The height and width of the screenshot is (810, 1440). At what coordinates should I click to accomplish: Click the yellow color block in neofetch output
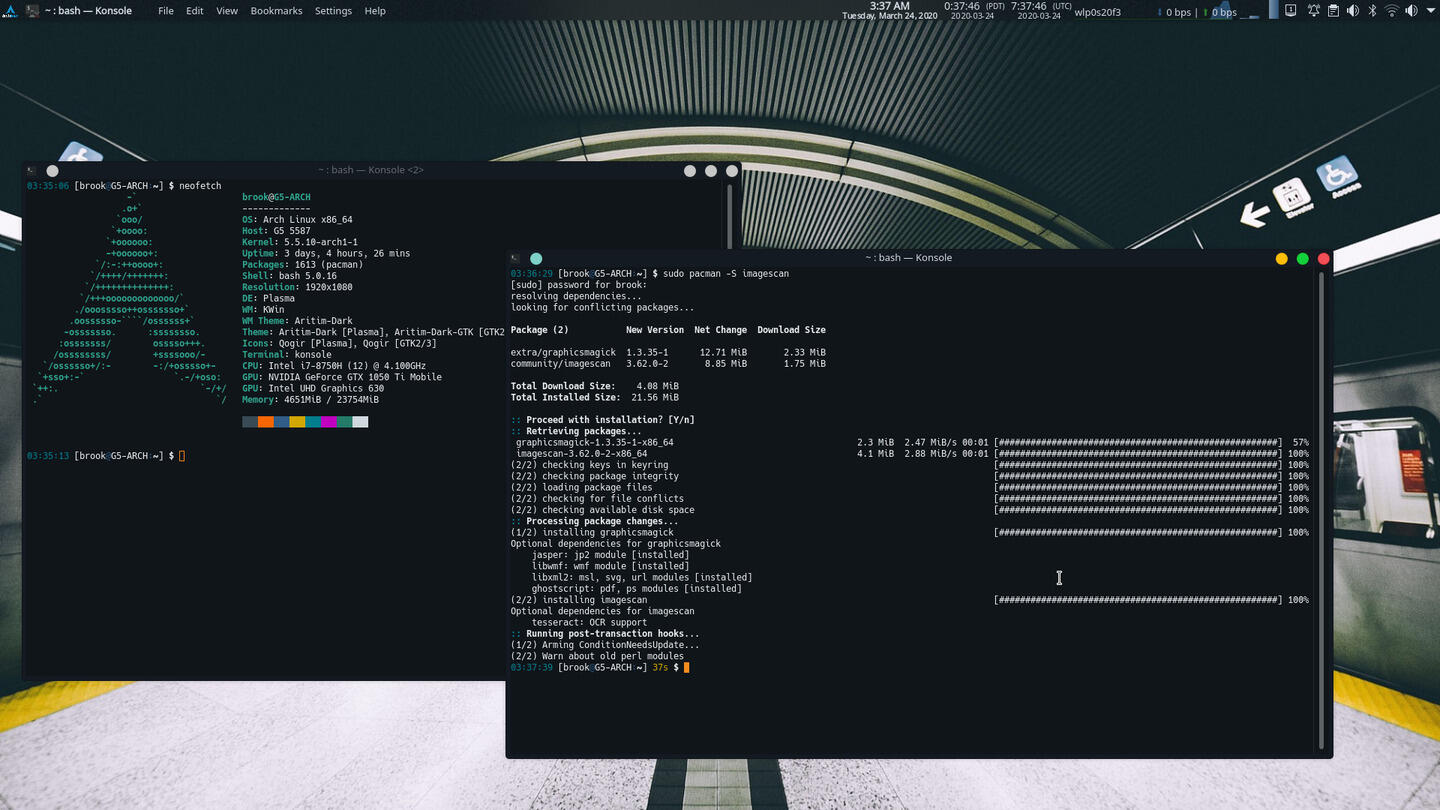pyautogui.click(x=297, y=422)
